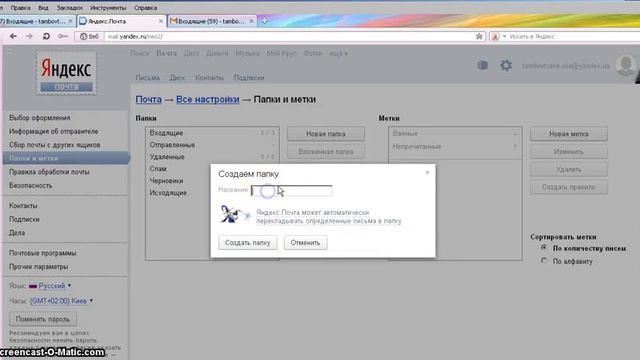
Task: Open the Правка menu
Action: point(20,8)
